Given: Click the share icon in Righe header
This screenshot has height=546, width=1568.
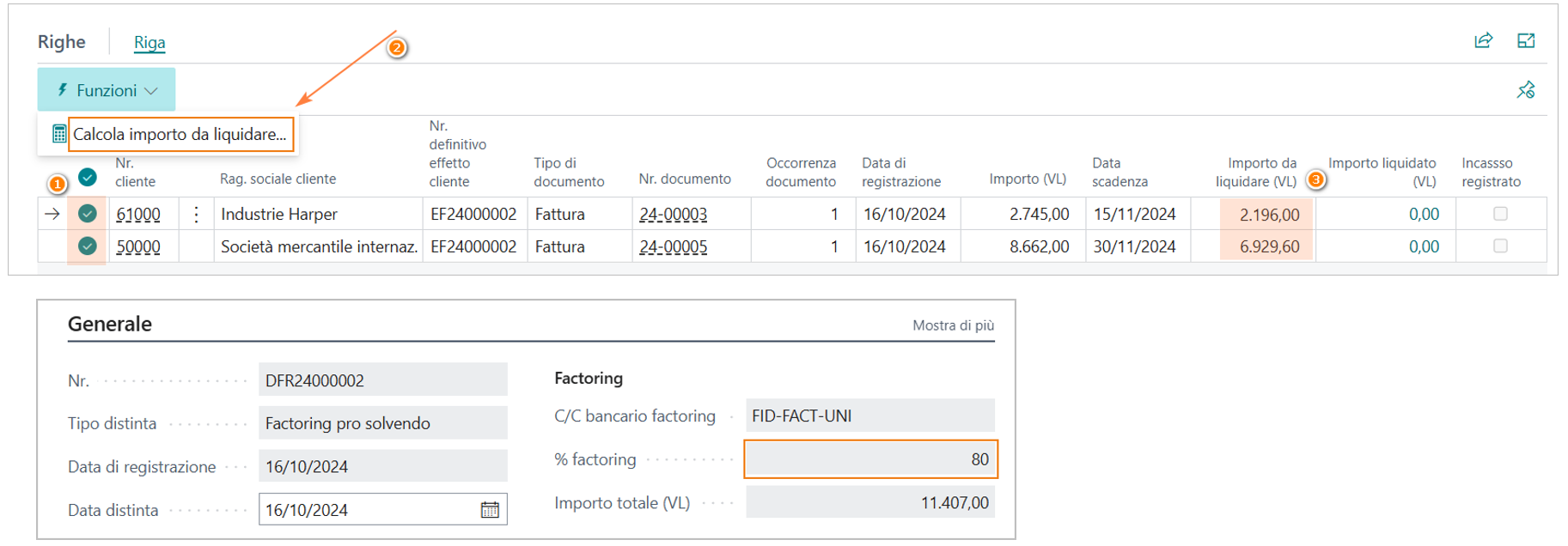Looking at the screenshot, I should tap(1483, 40).
